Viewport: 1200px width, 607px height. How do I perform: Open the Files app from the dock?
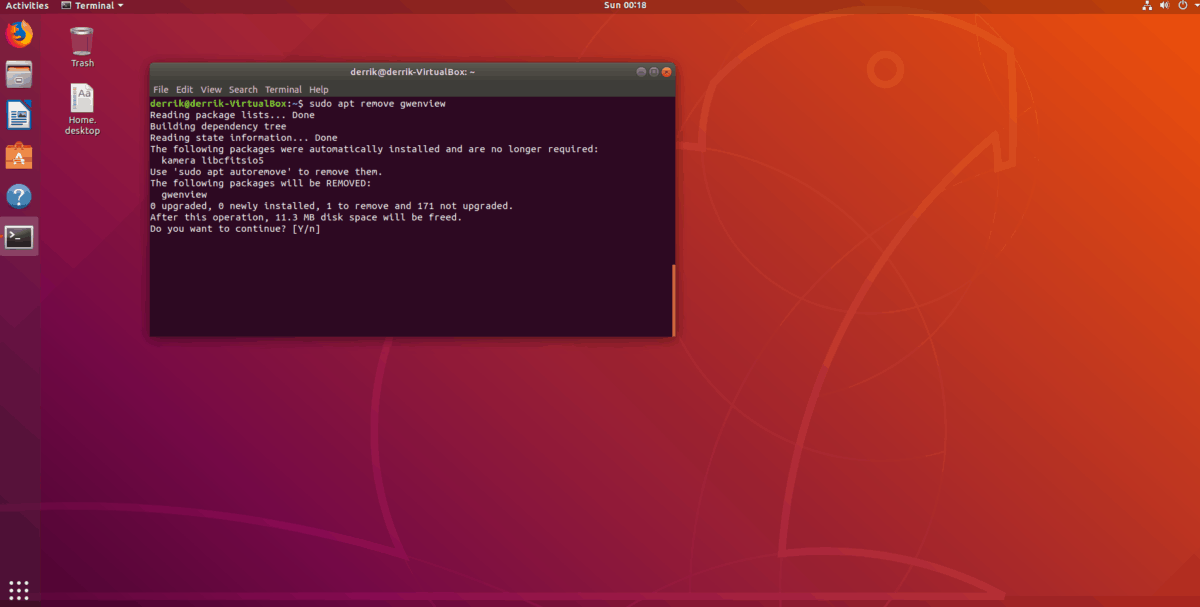pyautogui.click(x=19, y=74)
